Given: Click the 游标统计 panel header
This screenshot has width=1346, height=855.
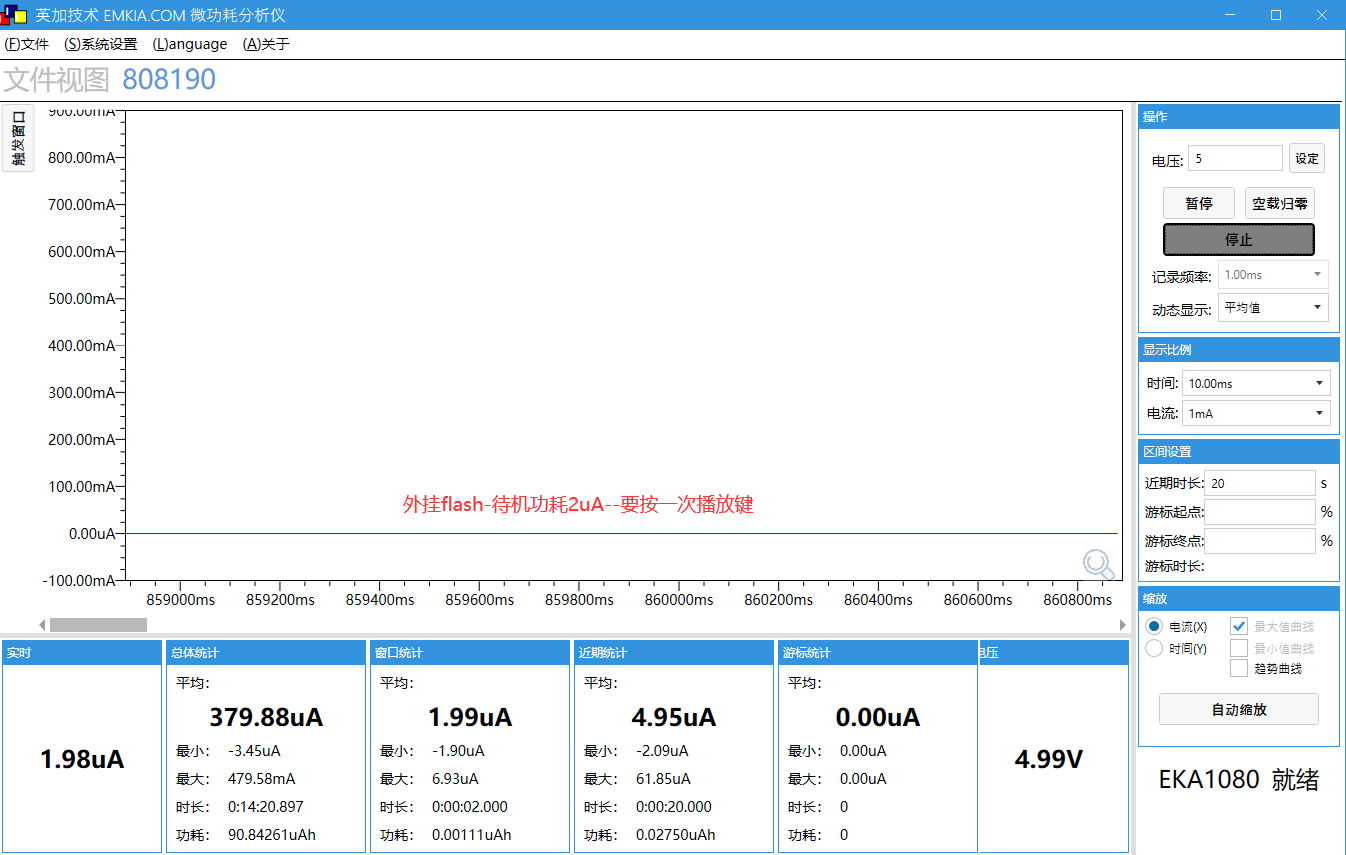Looking at the screenshot, I should (876, 653).
